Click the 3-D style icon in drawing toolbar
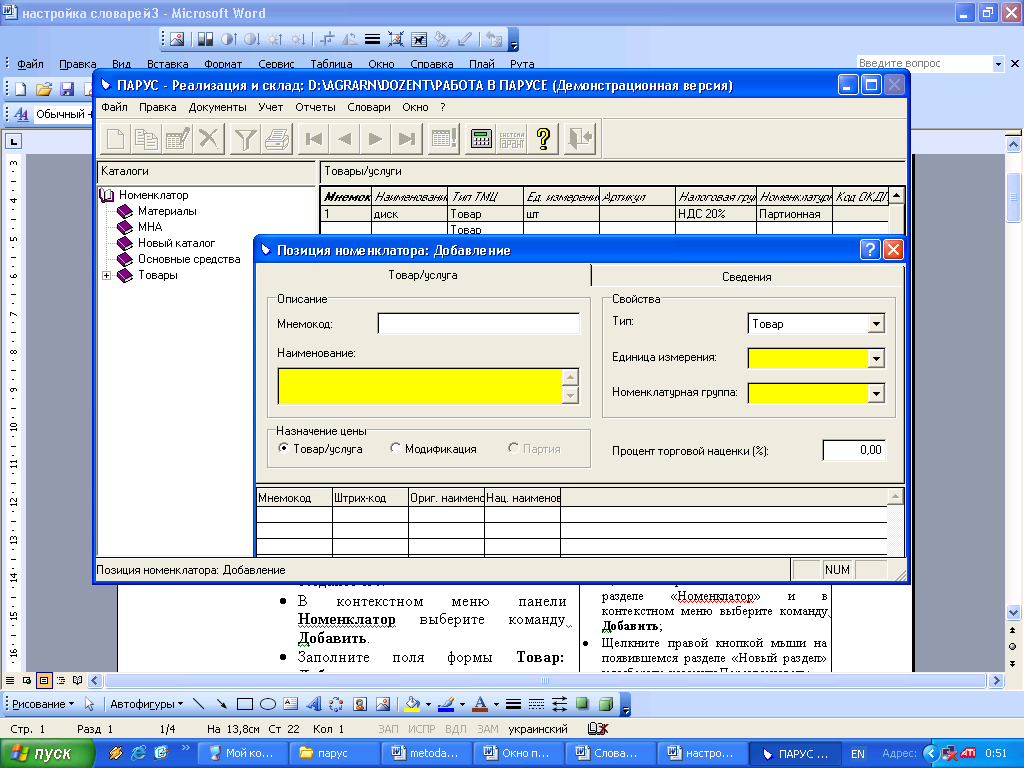Viewport: 1024px width, 768px height. click(606, 704)
